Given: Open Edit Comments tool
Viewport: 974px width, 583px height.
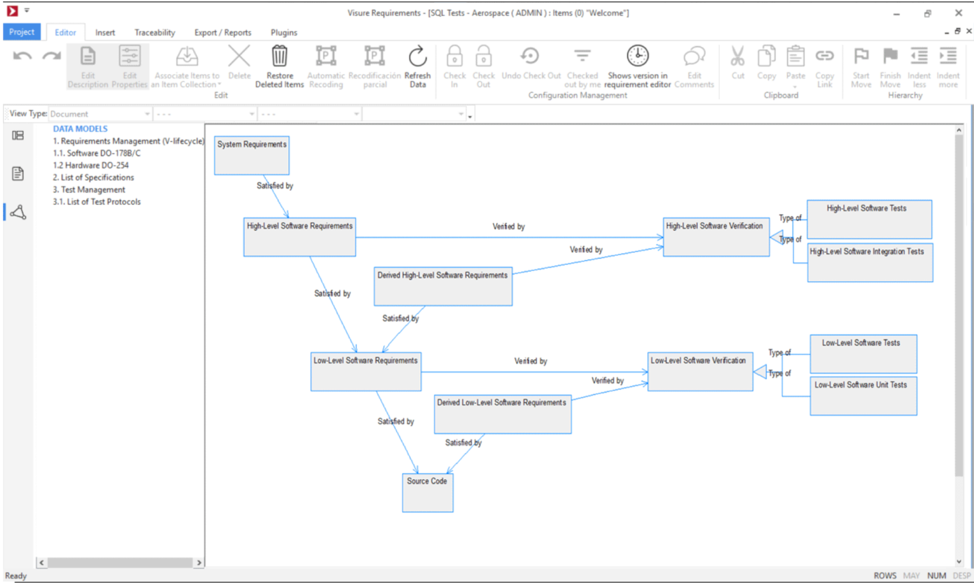Looking at the screenshot, I should click(694, 66).
